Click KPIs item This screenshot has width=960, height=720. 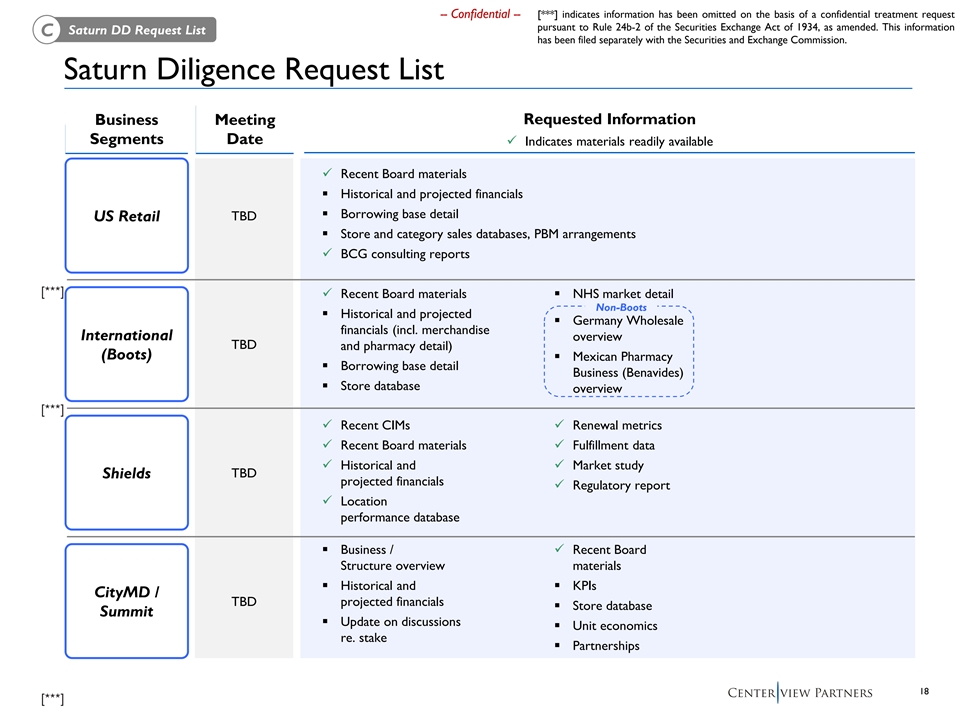[584, 585]
